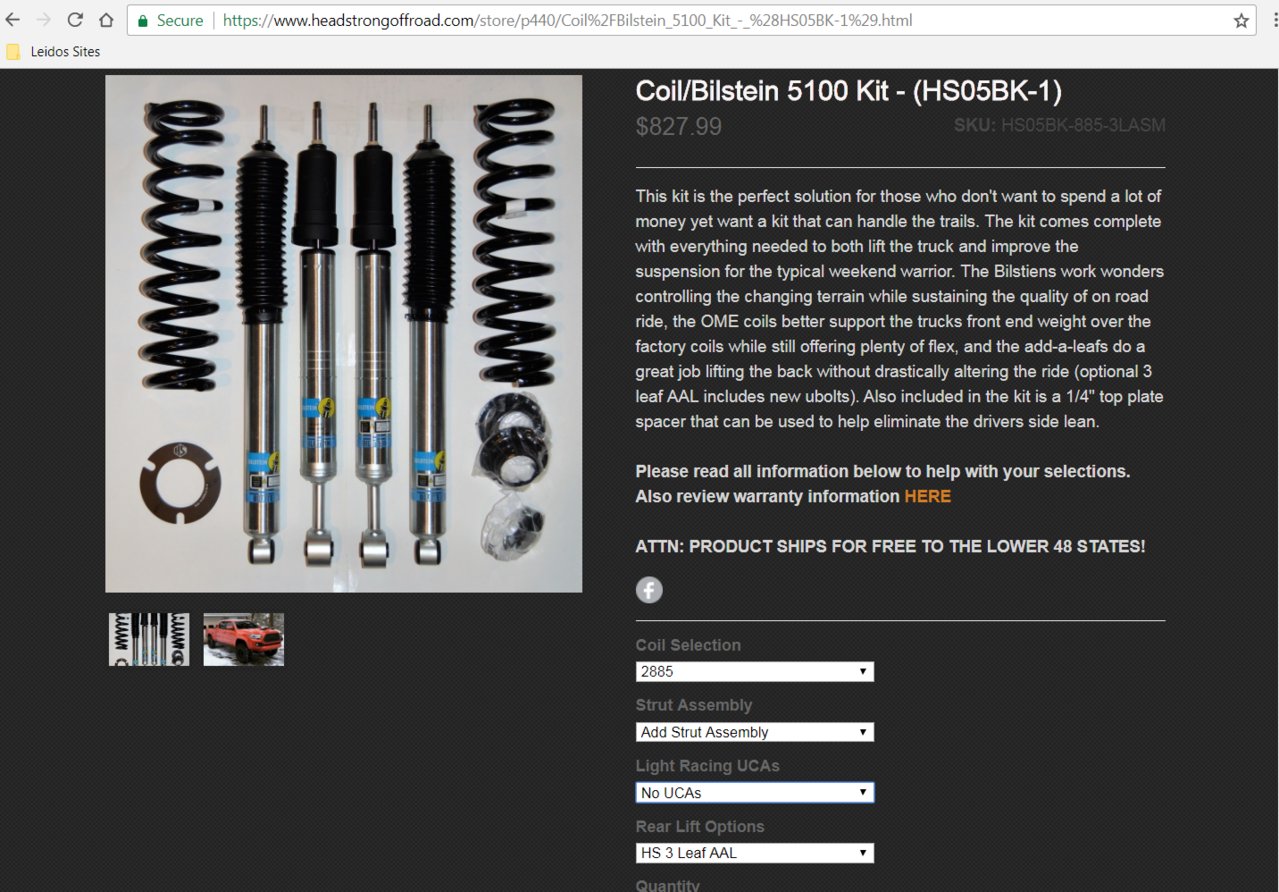Click the URL in the address bar
The image size is (1279, 892).
[x=567, y=20]
